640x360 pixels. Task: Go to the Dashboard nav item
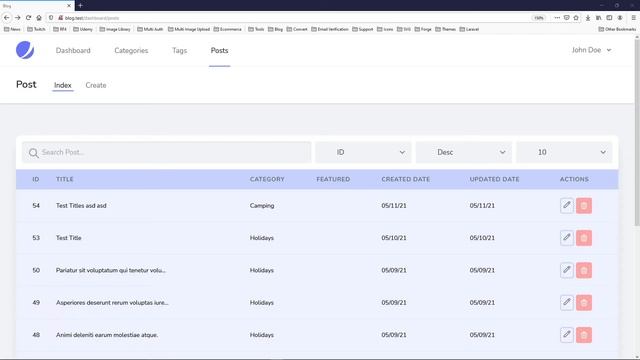click(73, 50)
